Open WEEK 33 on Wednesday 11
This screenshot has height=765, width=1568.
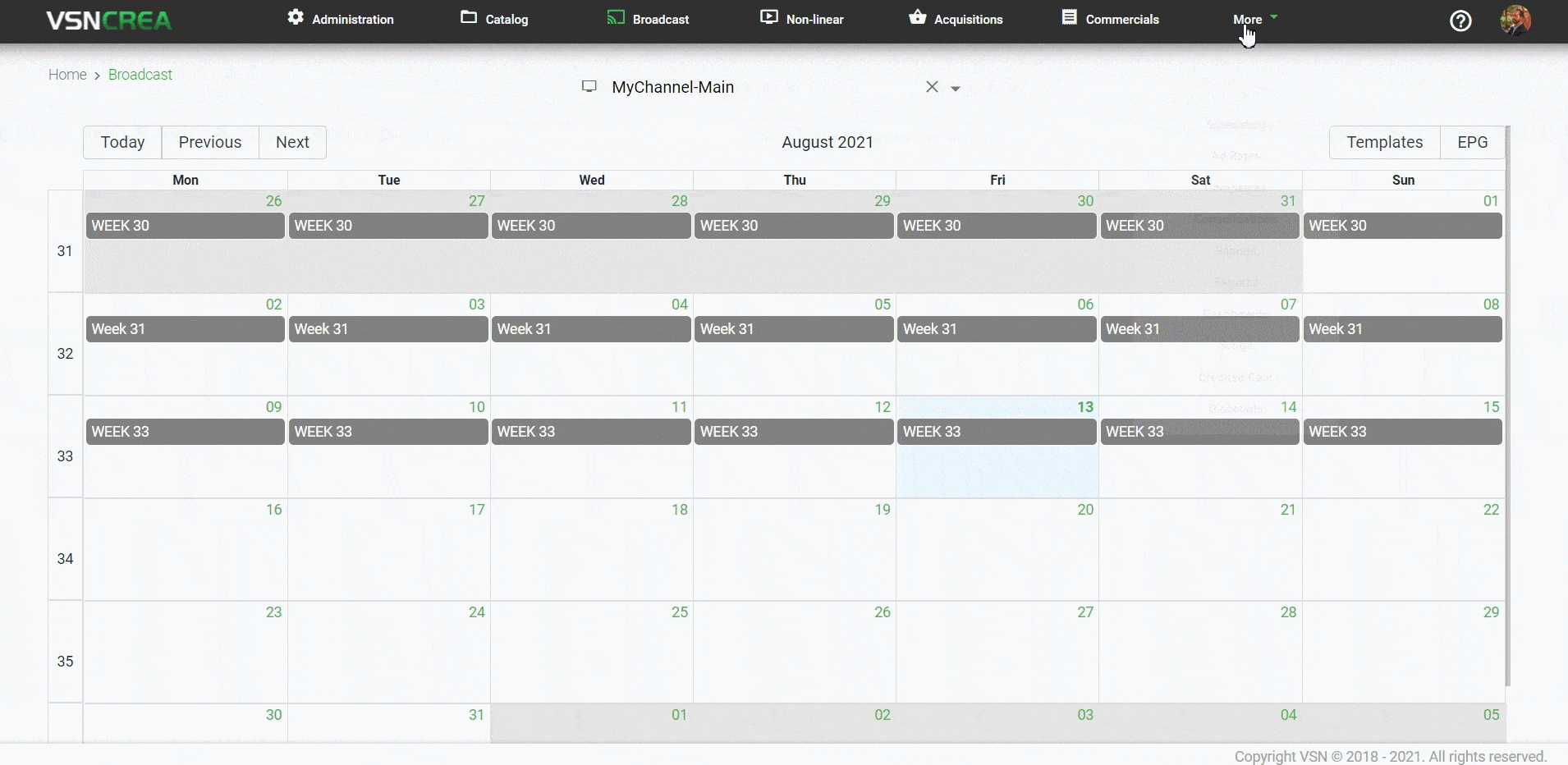591,432
